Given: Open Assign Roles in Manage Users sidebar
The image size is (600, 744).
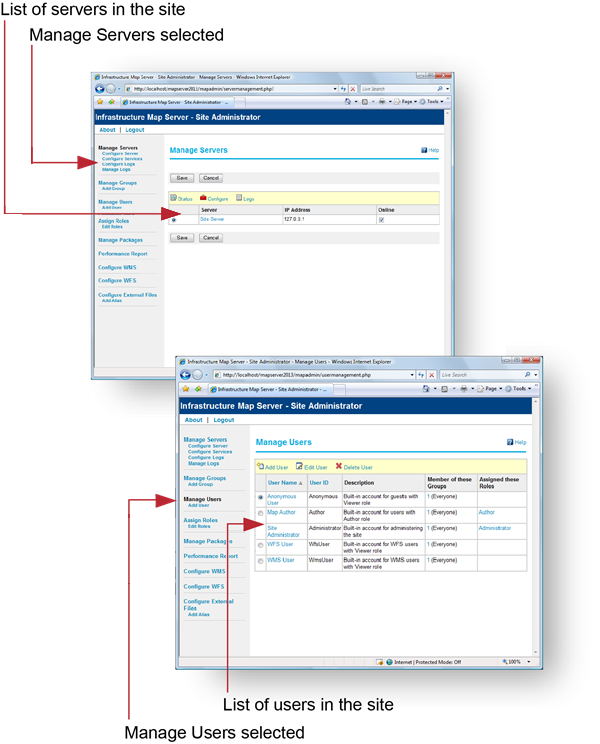Looking at the screenshot, I should click(x=201, y=521).
